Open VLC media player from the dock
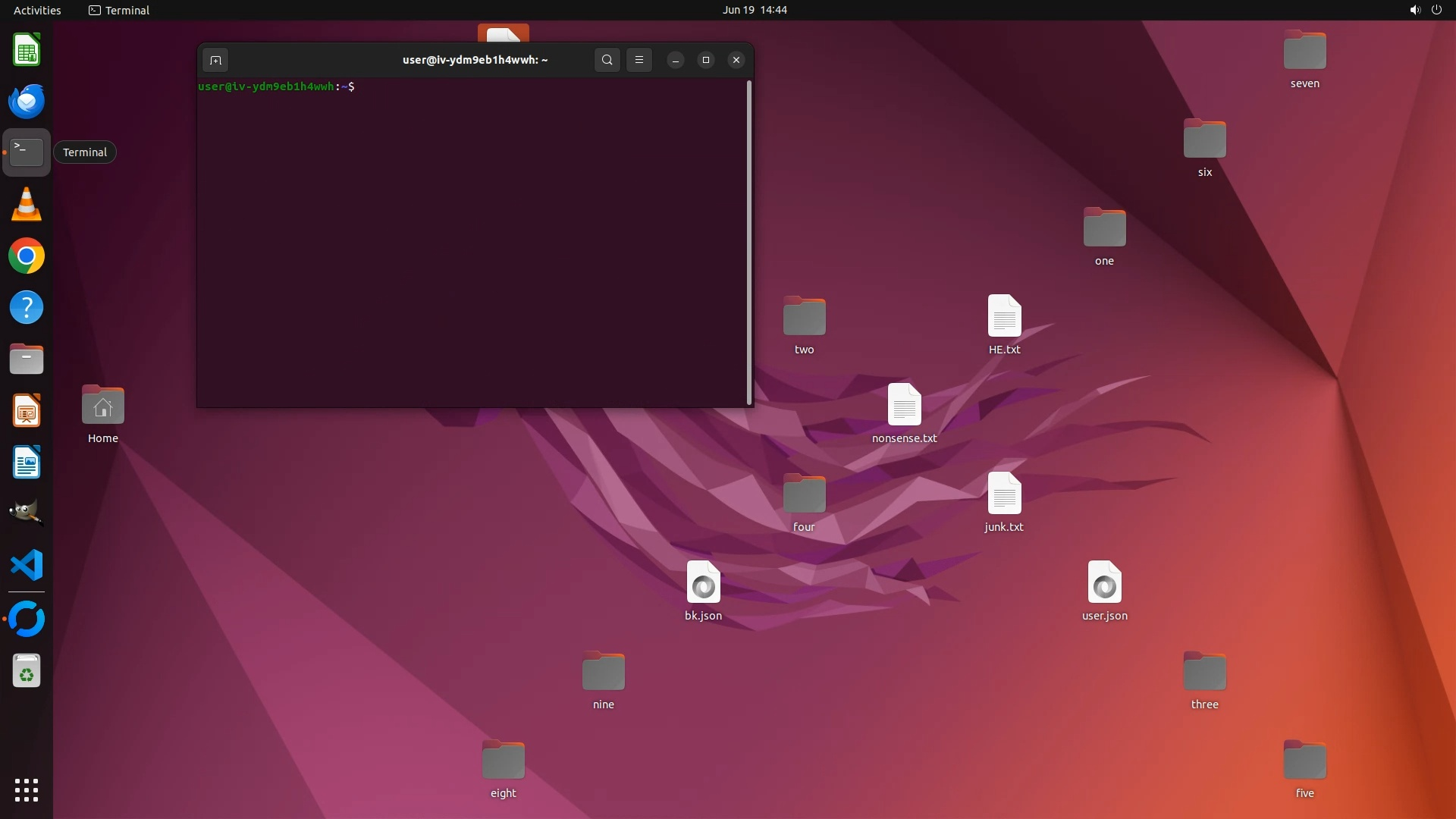Image resolution: width=1456 pixels, height=819 pixels. coord(27,205)
